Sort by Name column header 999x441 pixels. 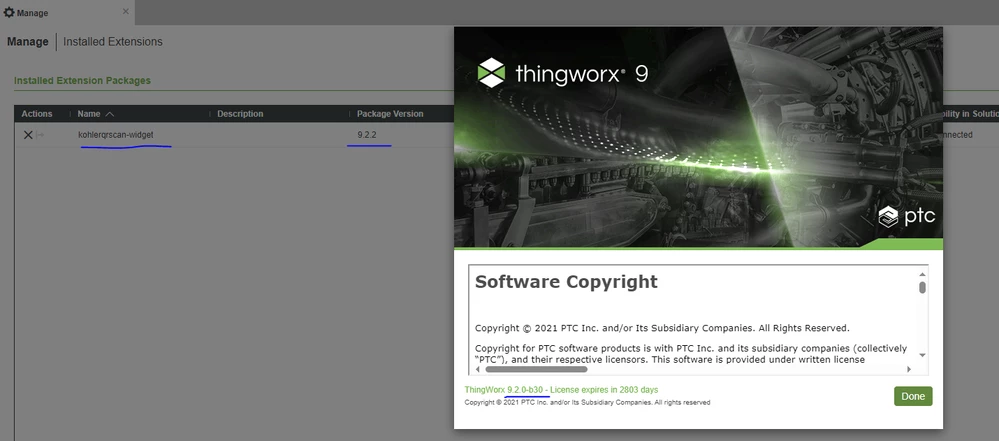(89, 113)
